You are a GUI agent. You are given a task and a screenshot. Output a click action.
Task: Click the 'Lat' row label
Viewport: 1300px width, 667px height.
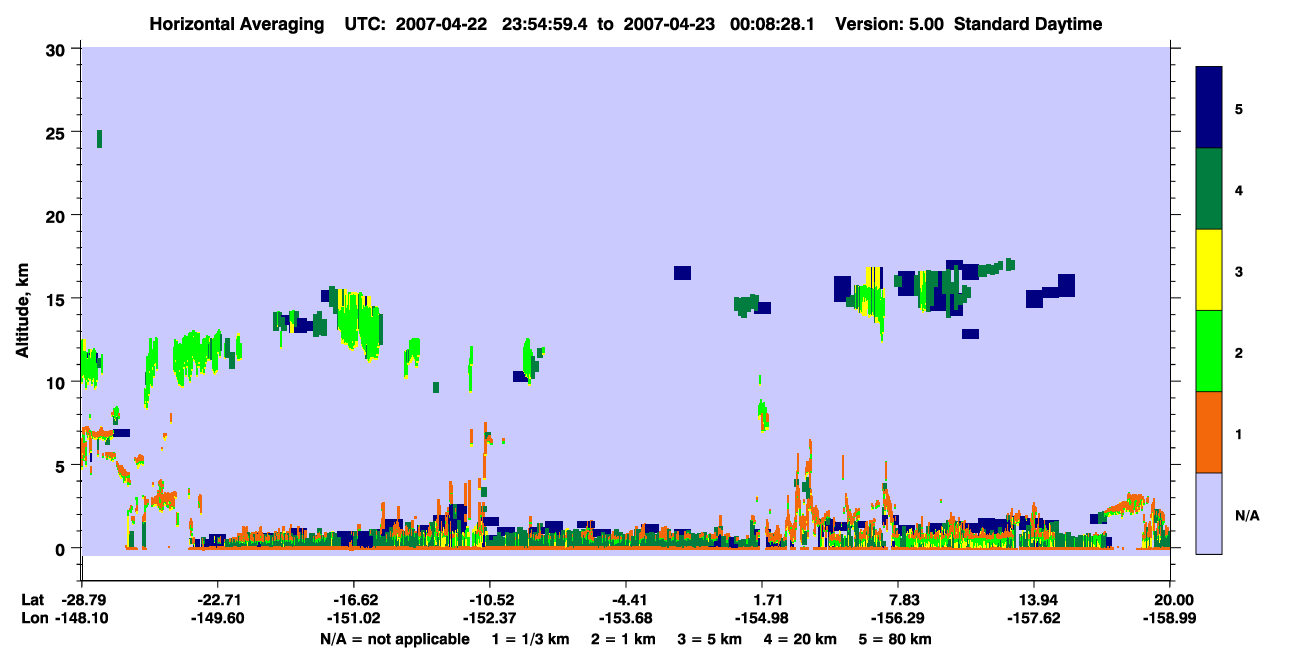click(32, 599)
